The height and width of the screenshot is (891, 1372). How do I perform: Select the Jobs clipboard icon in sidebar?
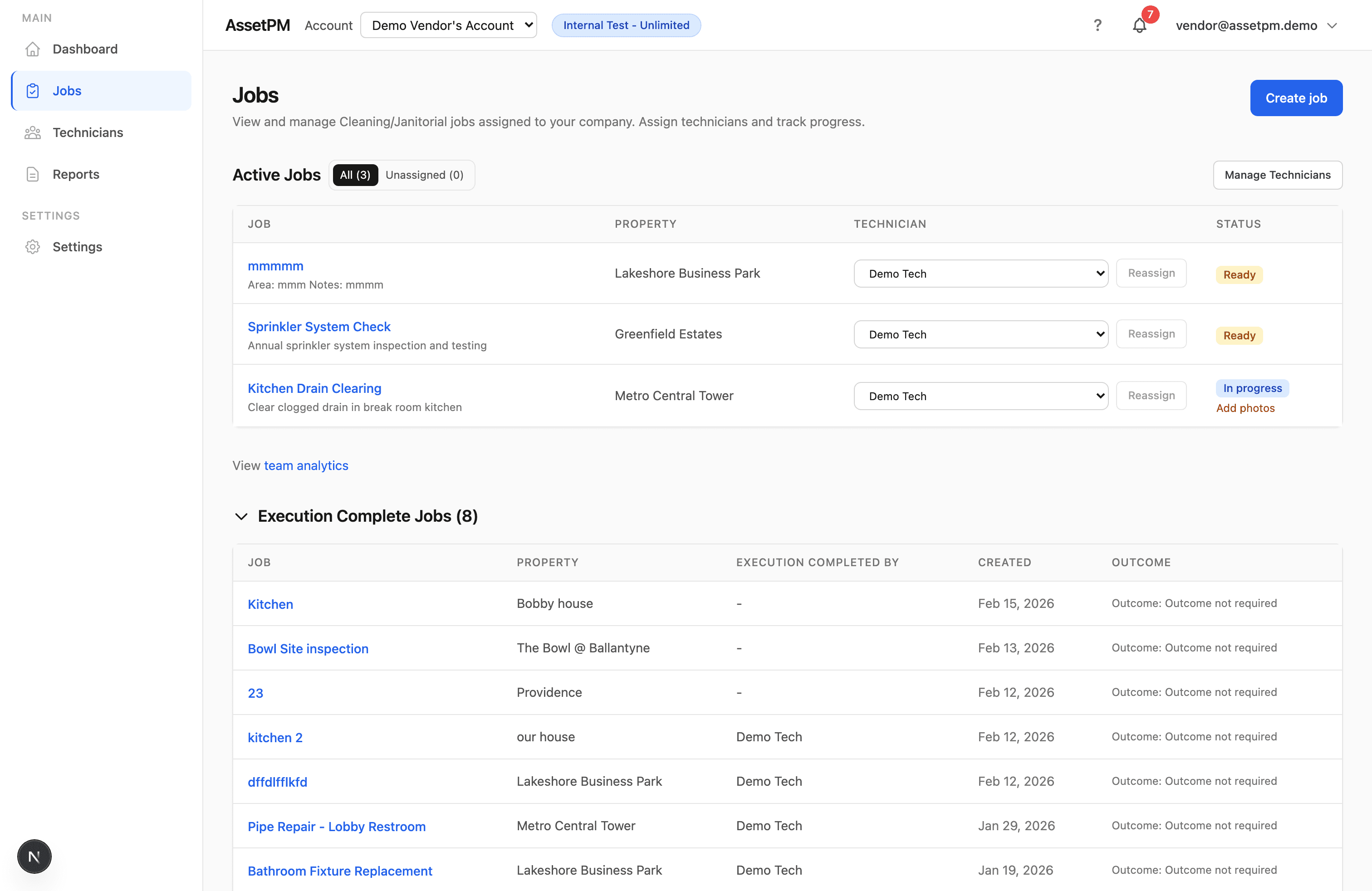coord(33,90)
